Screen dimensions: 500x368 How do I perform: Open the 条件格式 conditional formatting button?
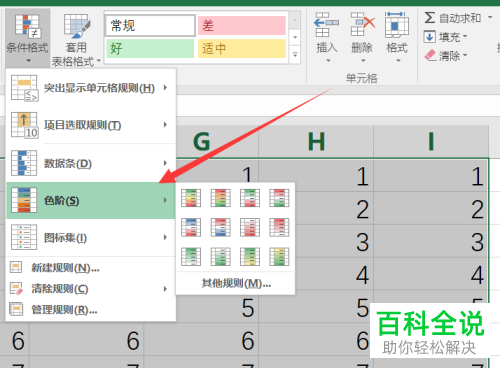pyautogui.click(x=28, y=38)
